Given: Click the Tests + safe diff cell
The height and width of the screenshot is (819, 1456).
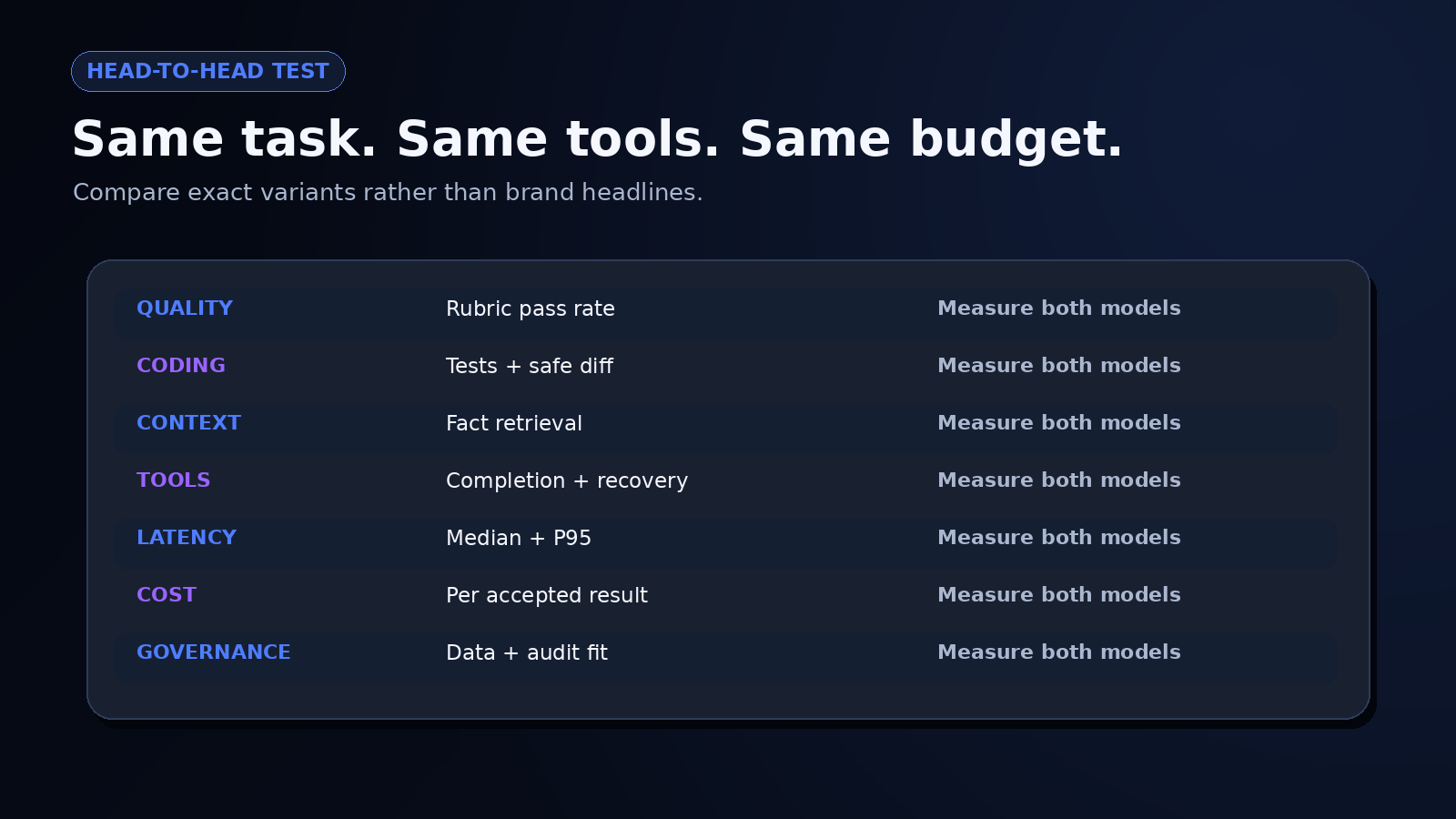Looking at the screenshot, I should point(530,366).
